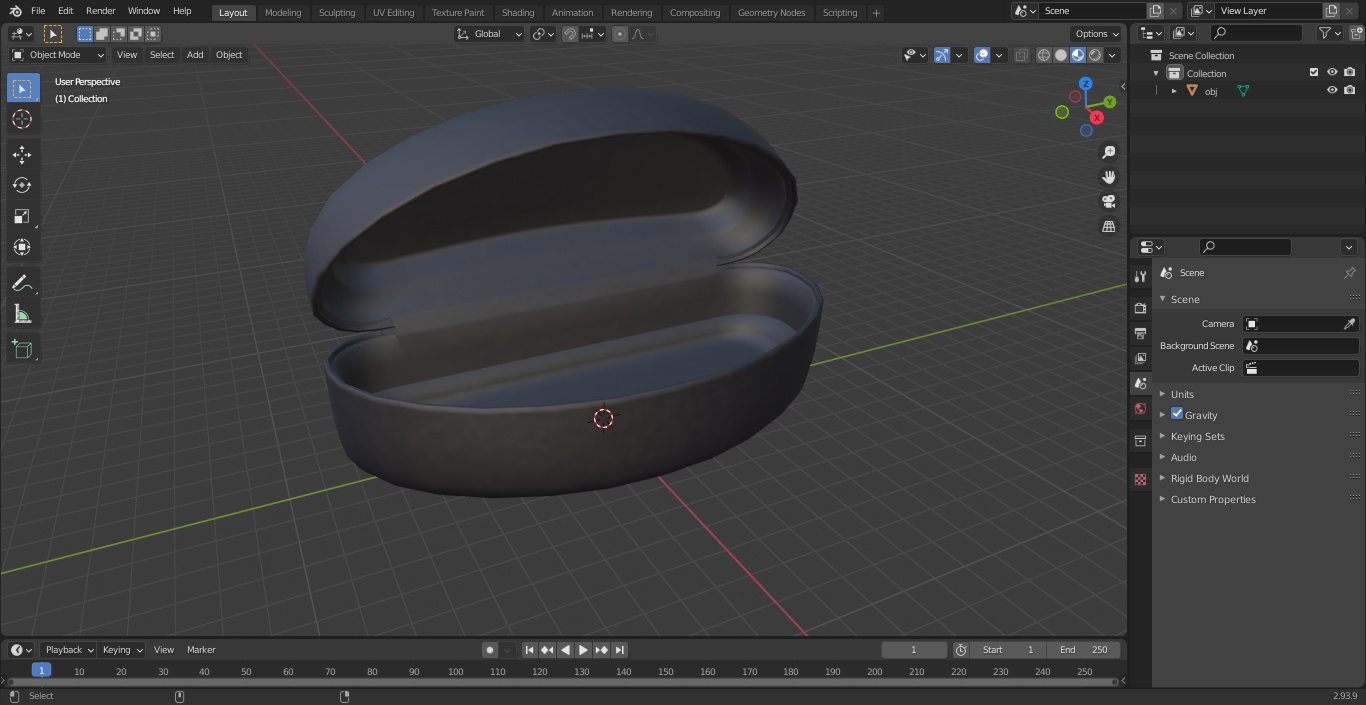Image resolution: width=1366 pixels, height=705 pixels.
Task: Open the Tool properties tab
Action: coord(1140,276)
